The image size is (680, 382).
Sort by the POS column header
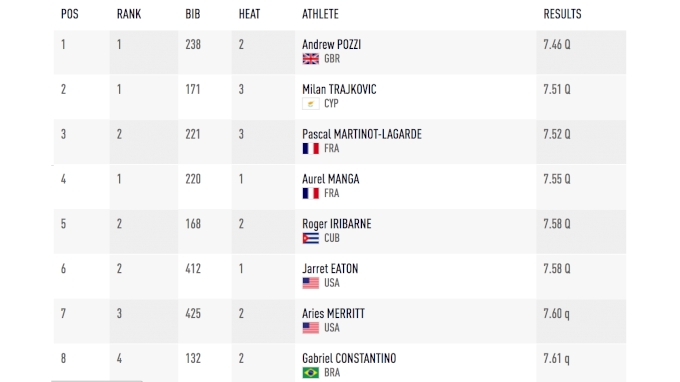pyautogui.click(x=69, y=14)
